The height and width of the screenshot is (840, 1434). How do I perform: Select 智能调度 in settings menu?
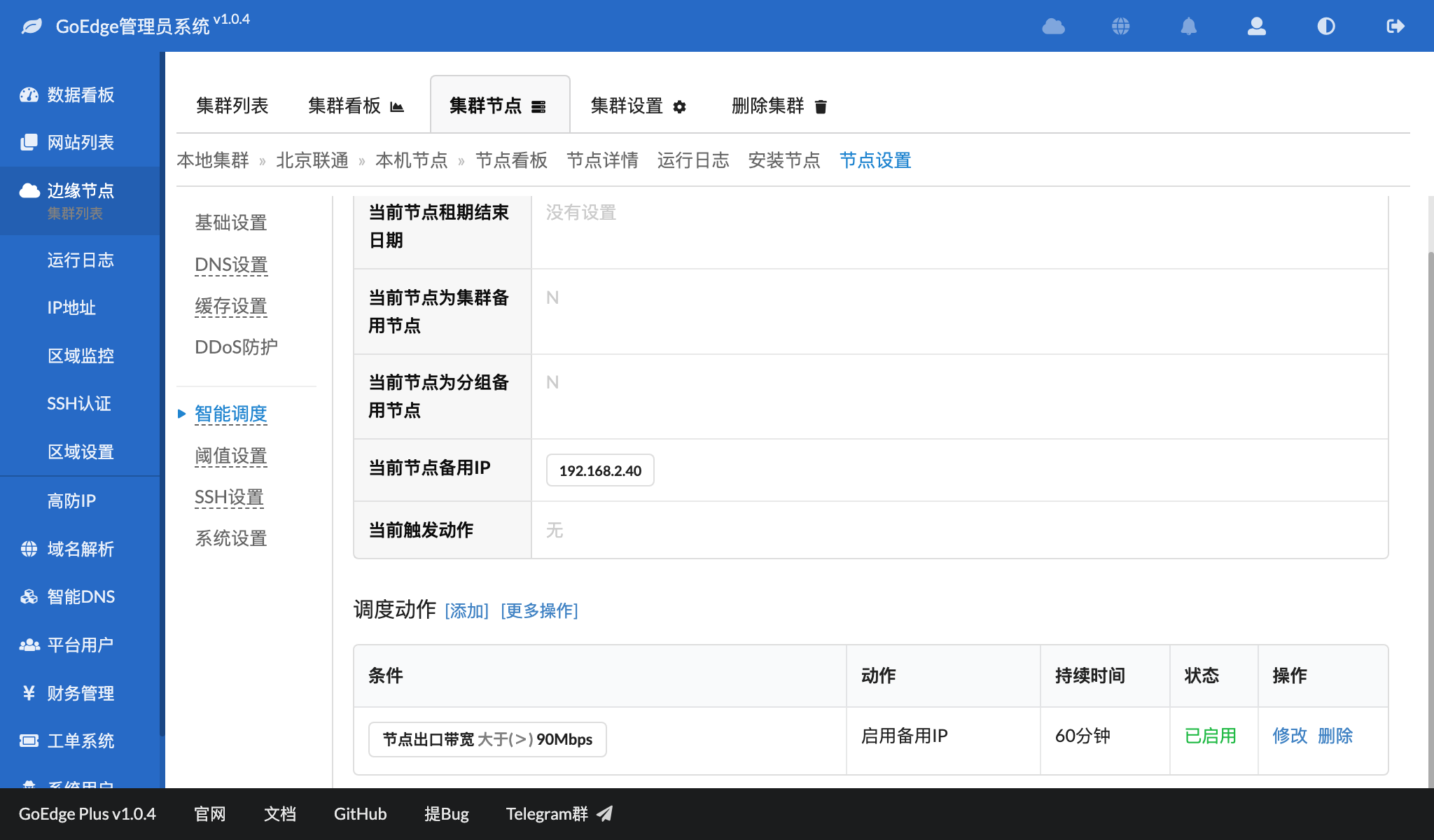click(x=231, y=414)
